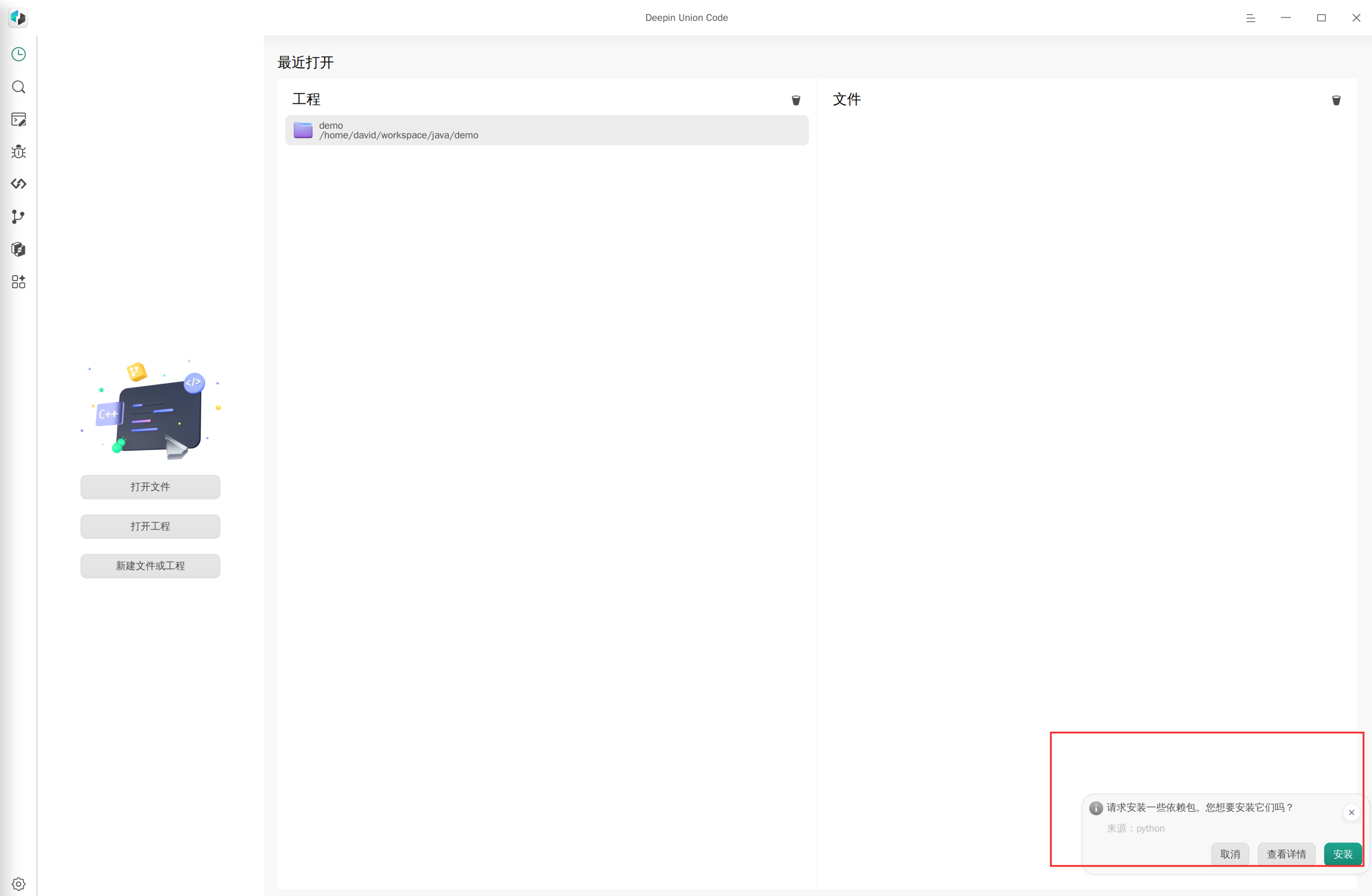Screen dimensions: 1372x896
Task: Open the code Edit sidebar icon
Action: coord(19,119)
